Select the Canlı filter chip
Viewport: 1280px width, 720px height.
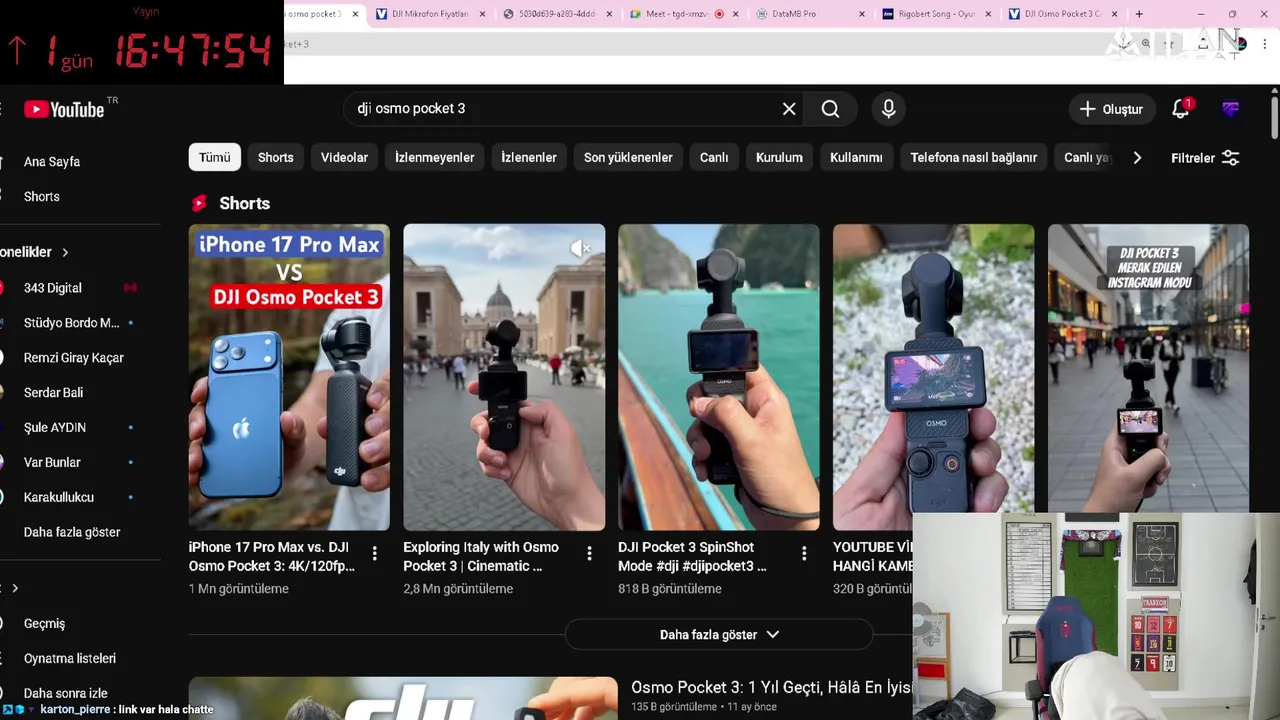[x=714, y=157]
